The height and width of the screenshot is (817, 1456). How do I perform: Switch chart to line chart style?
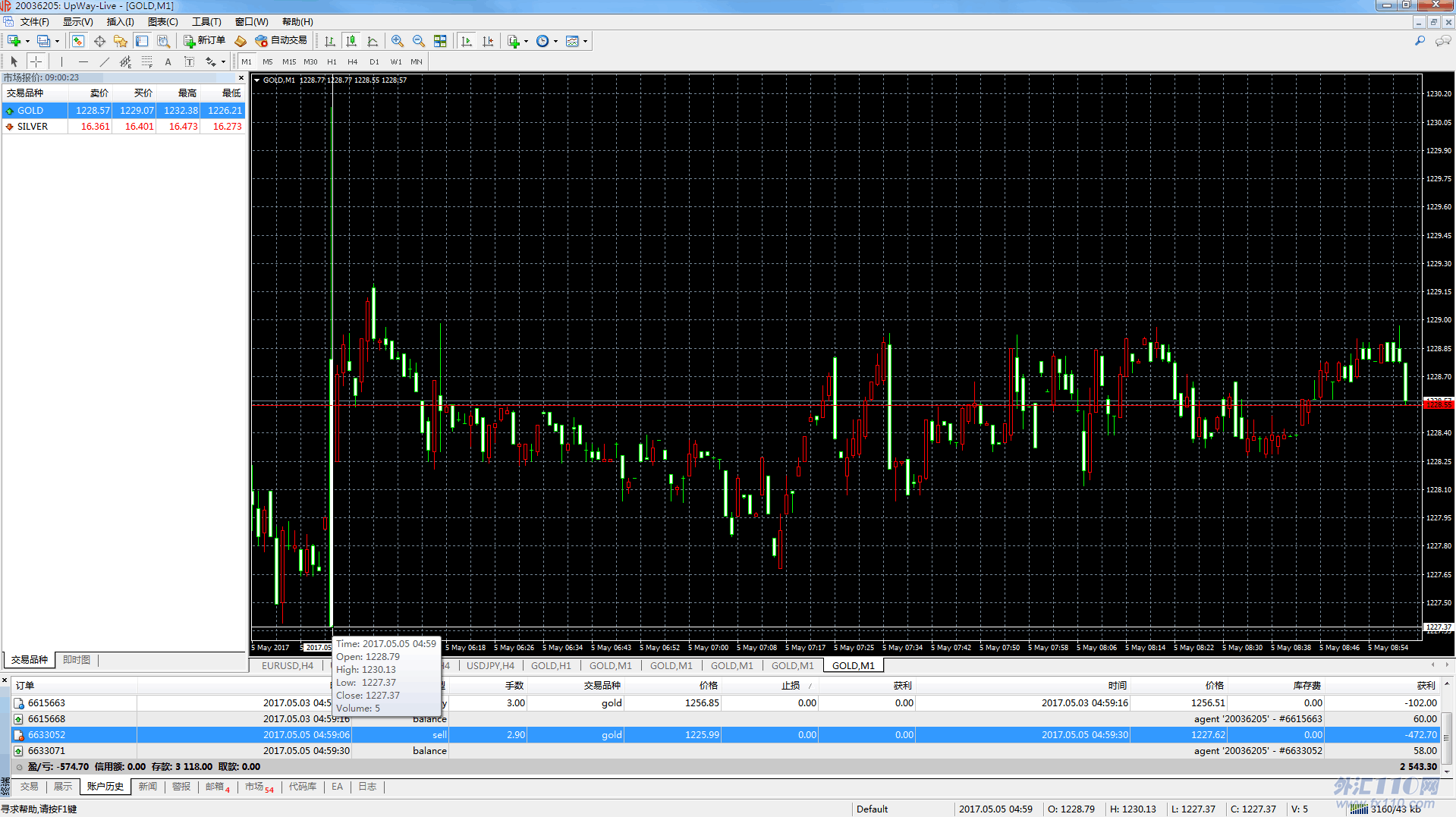[373, 41]
